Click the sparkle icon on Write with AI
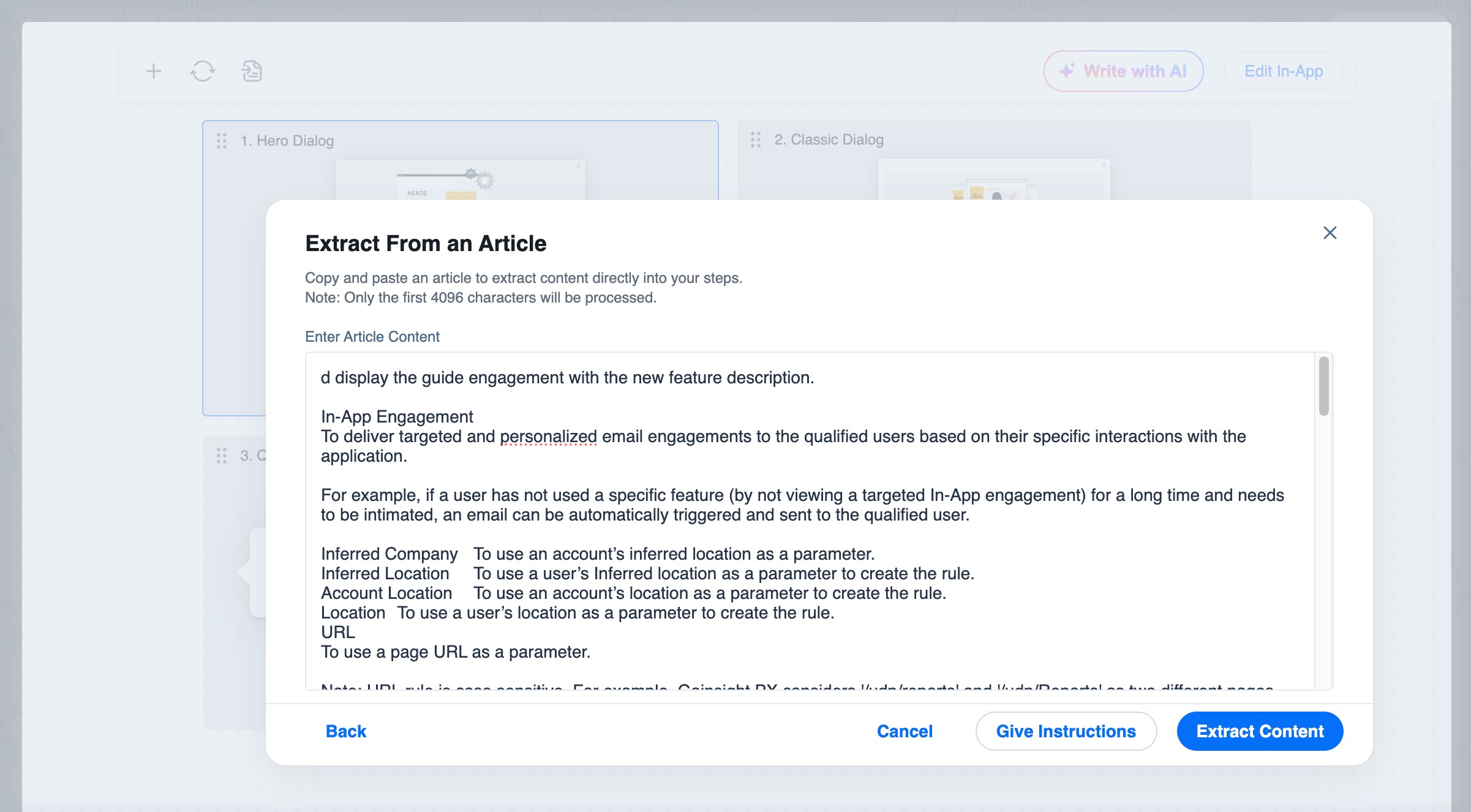Image resolution: width=1471 pixels, height=812 pixels. click(1067, 70)
